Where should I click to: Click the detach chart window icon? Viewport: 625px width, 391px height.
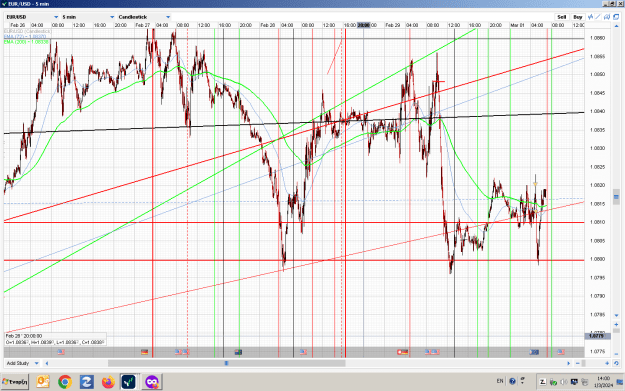[616, 17]
